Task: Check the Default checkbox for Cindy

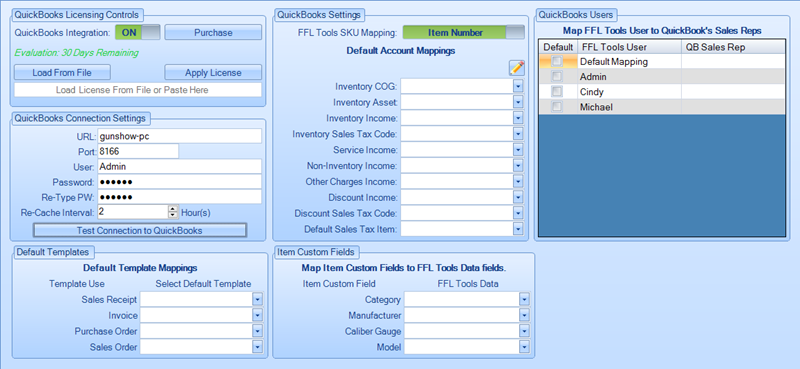Action: 557,92
